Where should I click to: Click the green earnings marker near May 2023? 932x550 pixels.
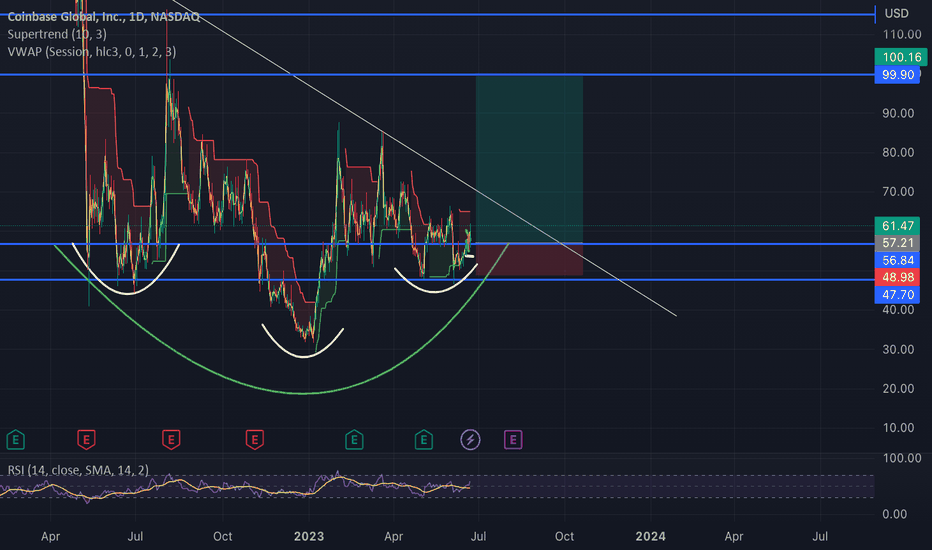pos(424,440)
